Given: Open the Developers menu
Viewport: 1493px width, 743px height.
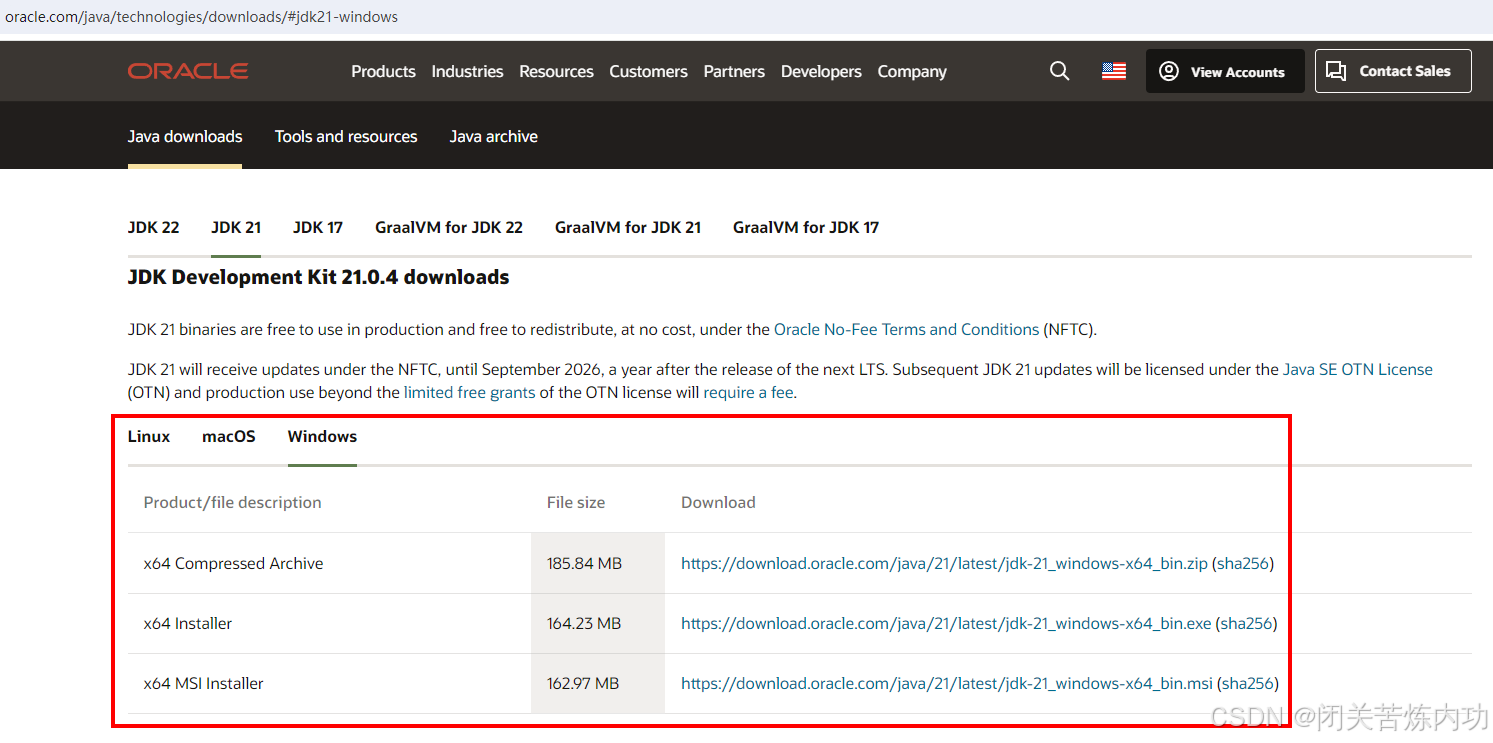Looking at the screenshot, I should [x=821, y=71].
